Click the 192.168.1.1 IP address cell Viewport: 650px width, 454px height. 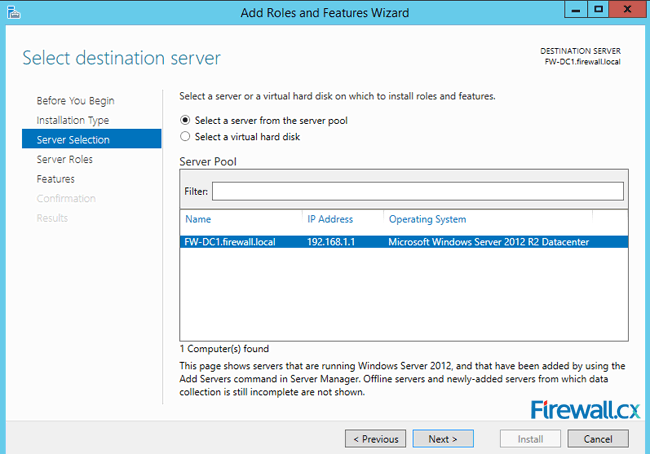331,242
